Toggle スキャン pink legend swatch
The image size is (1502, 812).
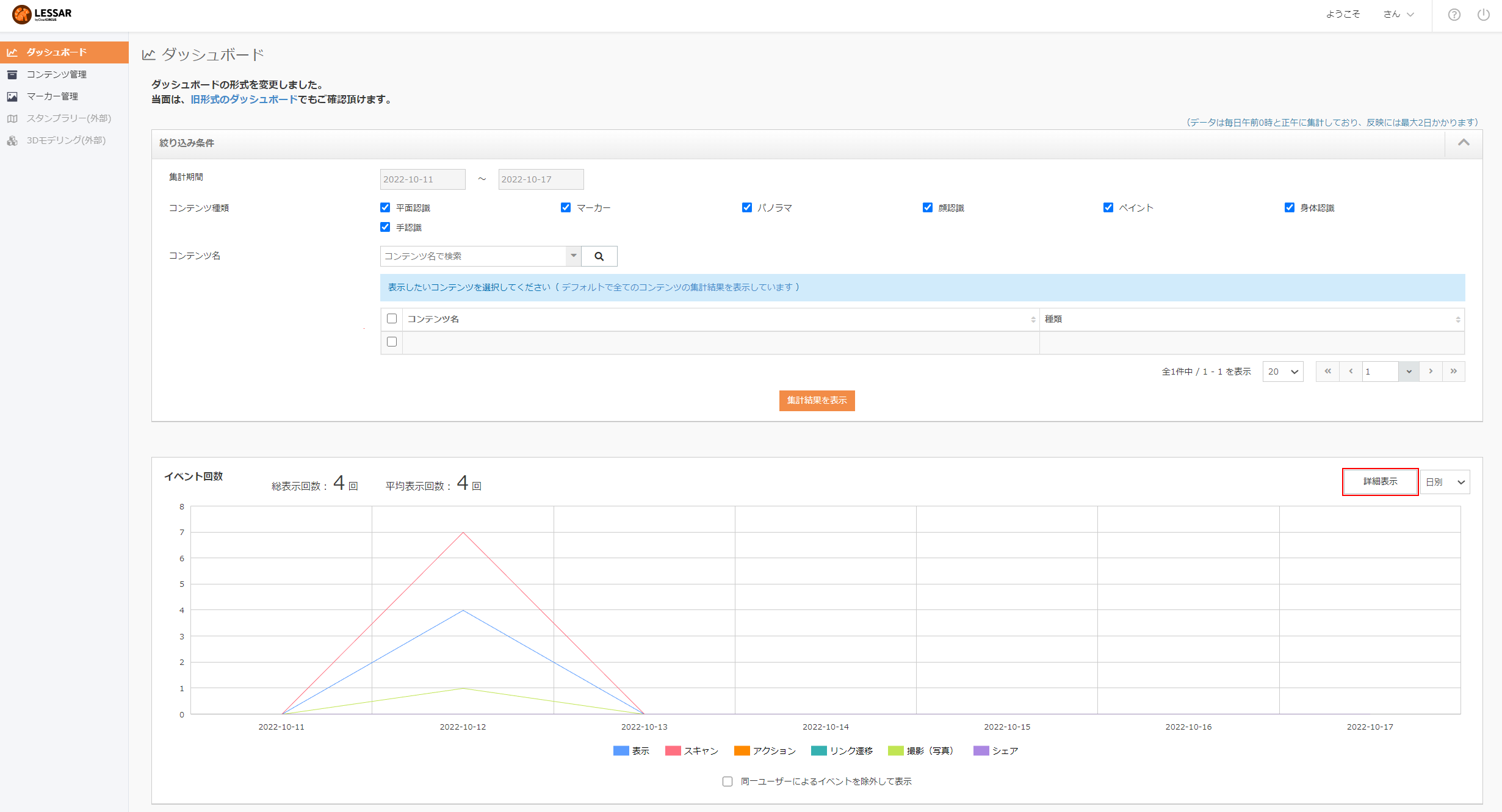point(673,751)
